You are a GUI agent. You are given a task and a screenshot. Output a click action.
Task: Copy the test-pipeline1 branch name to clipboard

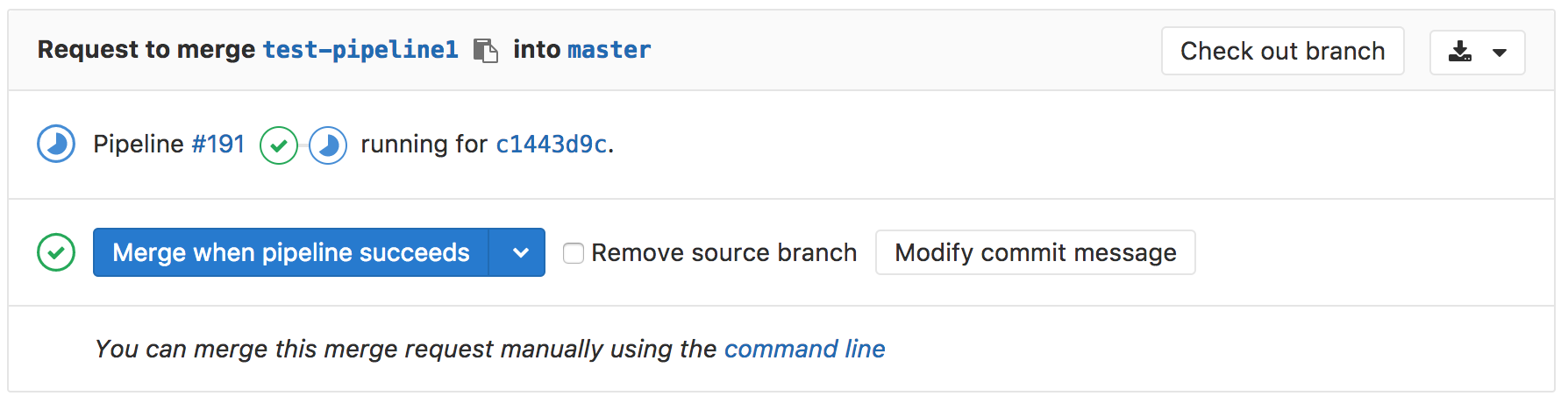pyautogui.click(x=485, y=51)
